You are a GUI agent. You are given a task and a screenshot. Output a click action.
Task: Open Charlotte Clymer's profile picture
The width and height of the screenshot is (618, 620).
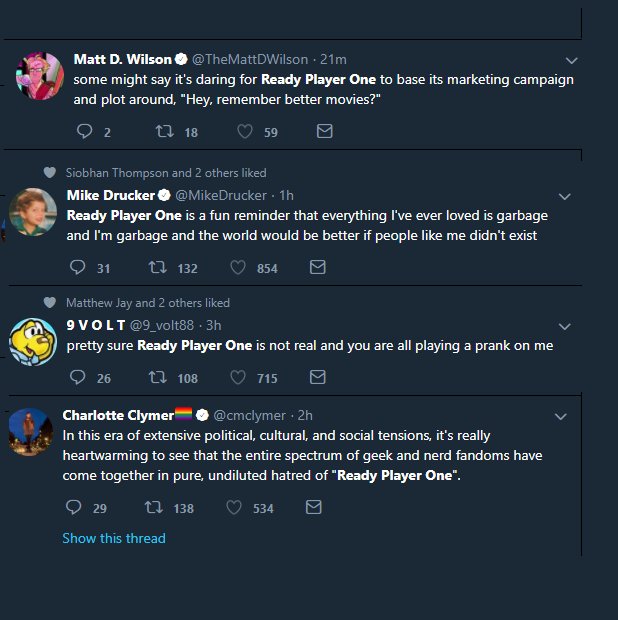30,431
